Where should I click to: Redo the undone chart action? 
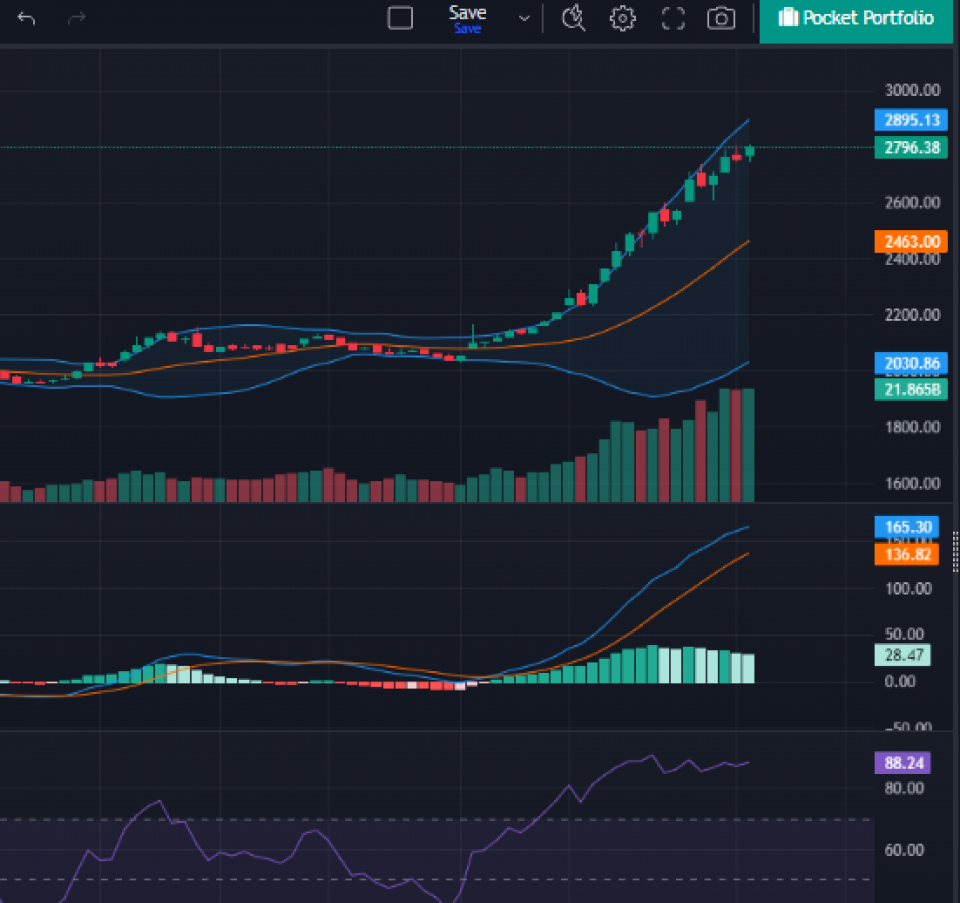pyautogui.click(x=77, y=19)
